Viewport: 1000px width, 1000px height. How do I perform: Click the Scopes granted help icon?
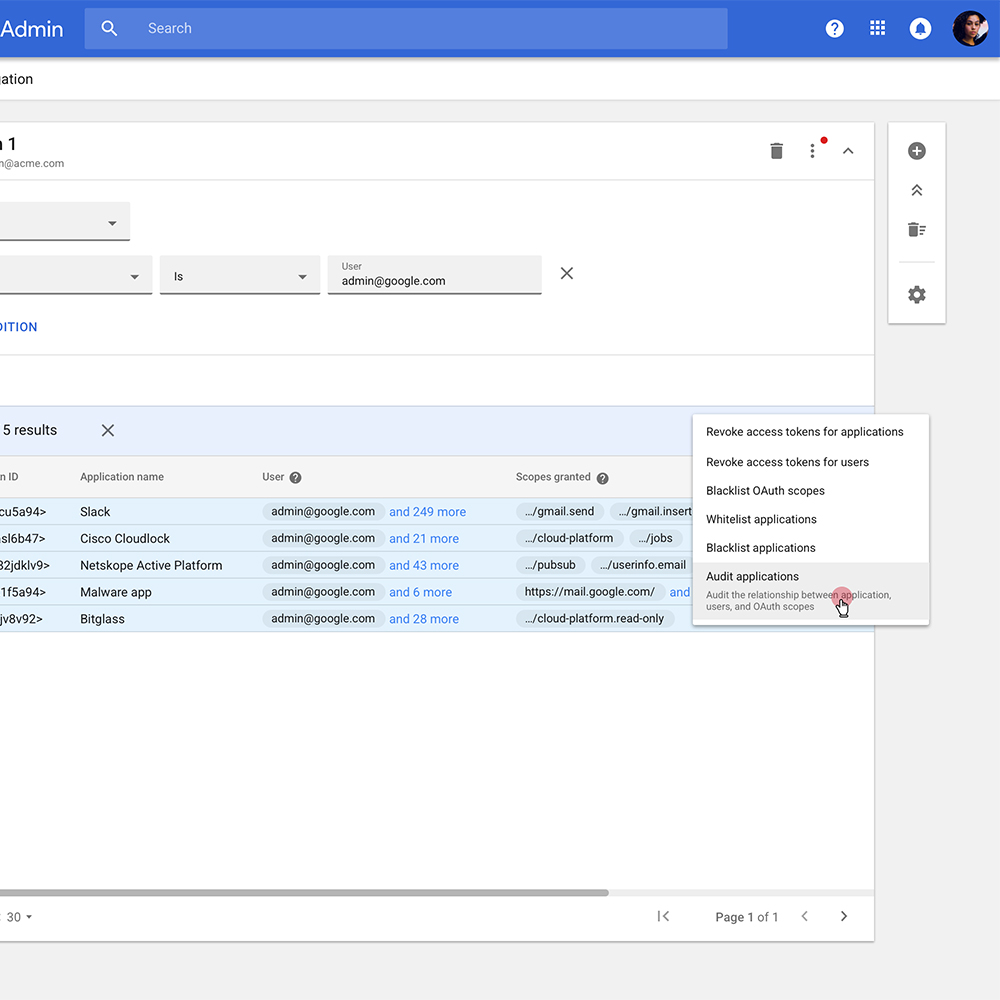tap(602, 478)
